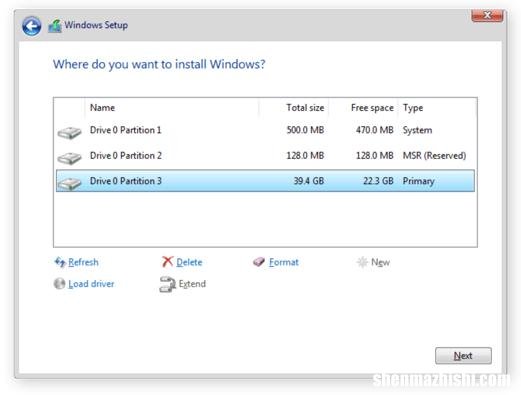Click the eraser Format icon
This screenshot has height=395, width=521.
tap(259, 262)
